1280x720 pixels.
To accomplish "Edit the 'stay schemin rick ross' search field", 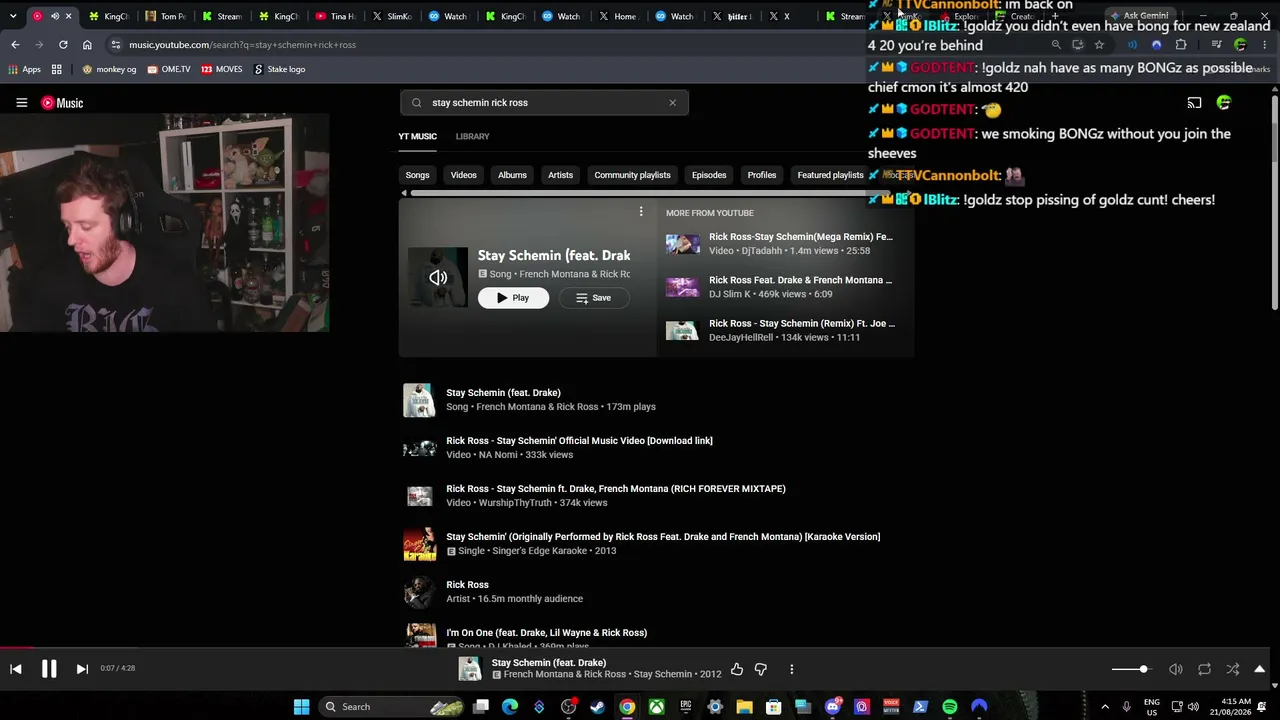I will tap(545, 102).
